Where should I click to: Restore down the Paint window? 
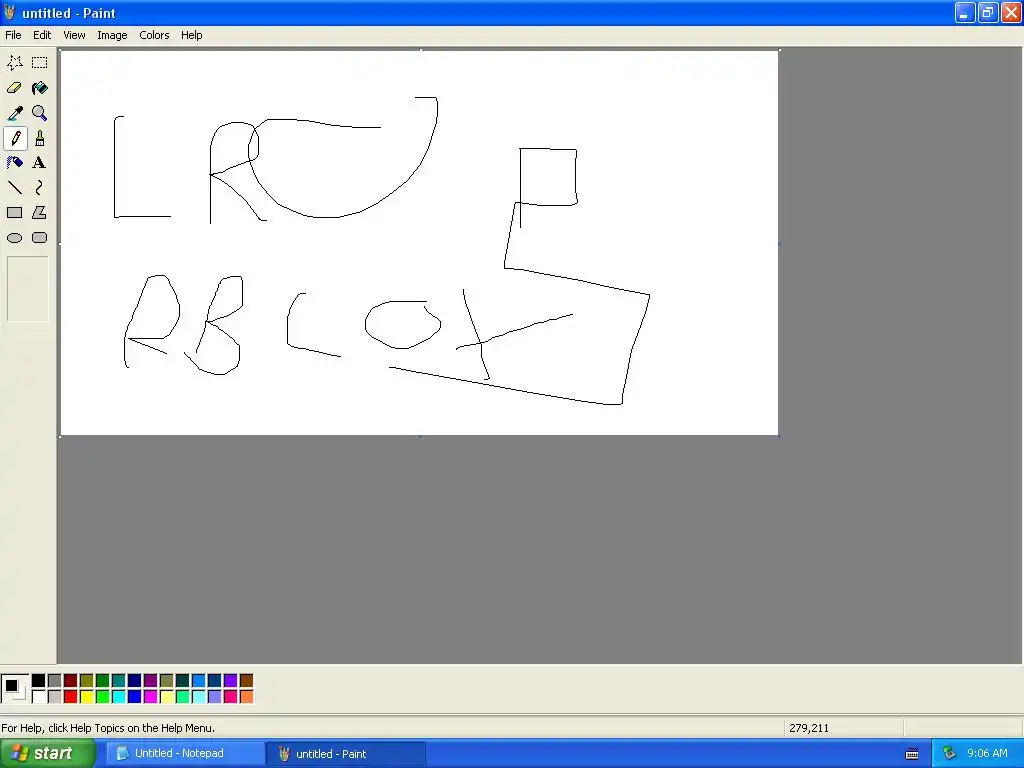[x=988, y=12]
